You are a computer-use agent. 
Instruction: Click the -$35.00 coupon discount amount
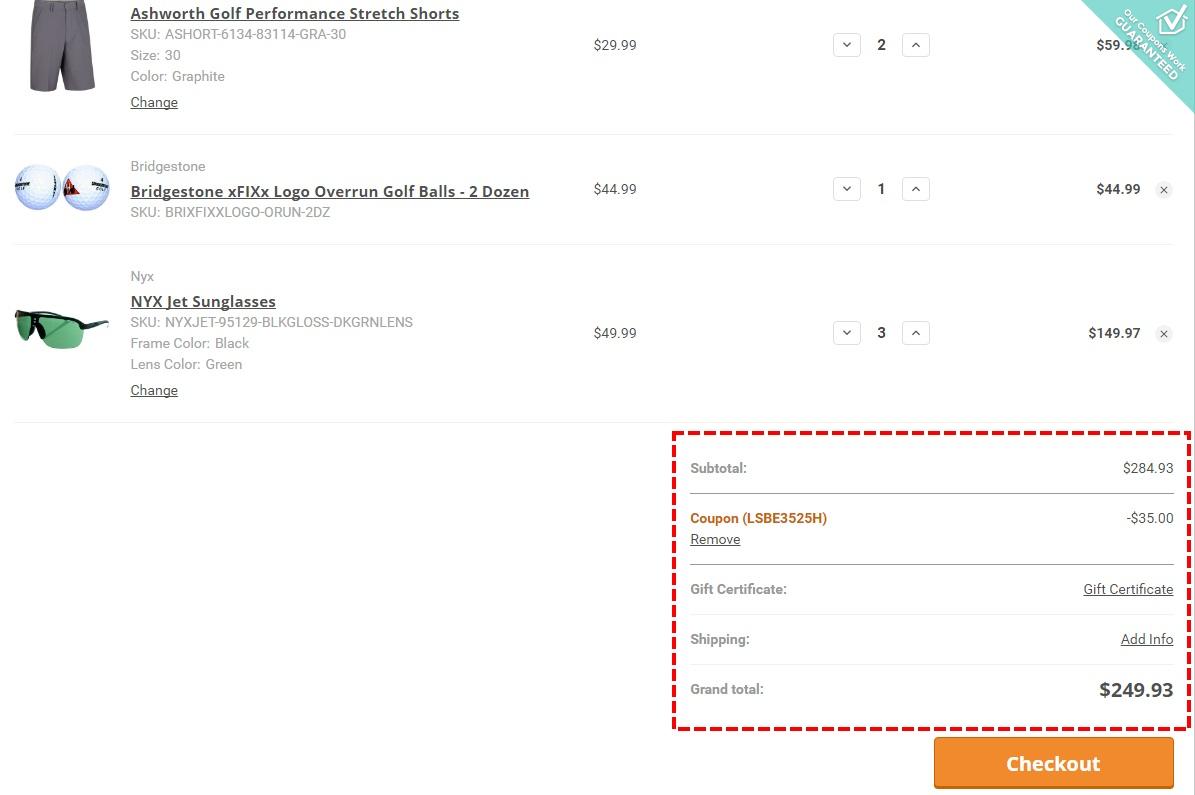pyautogui.click(x=1150, y=518)
